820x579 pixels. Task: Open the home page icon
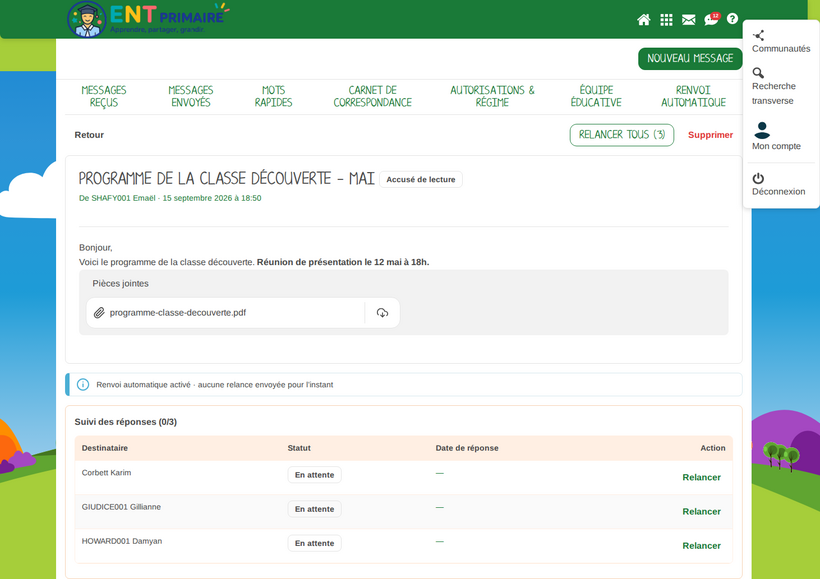coord(644,20)
